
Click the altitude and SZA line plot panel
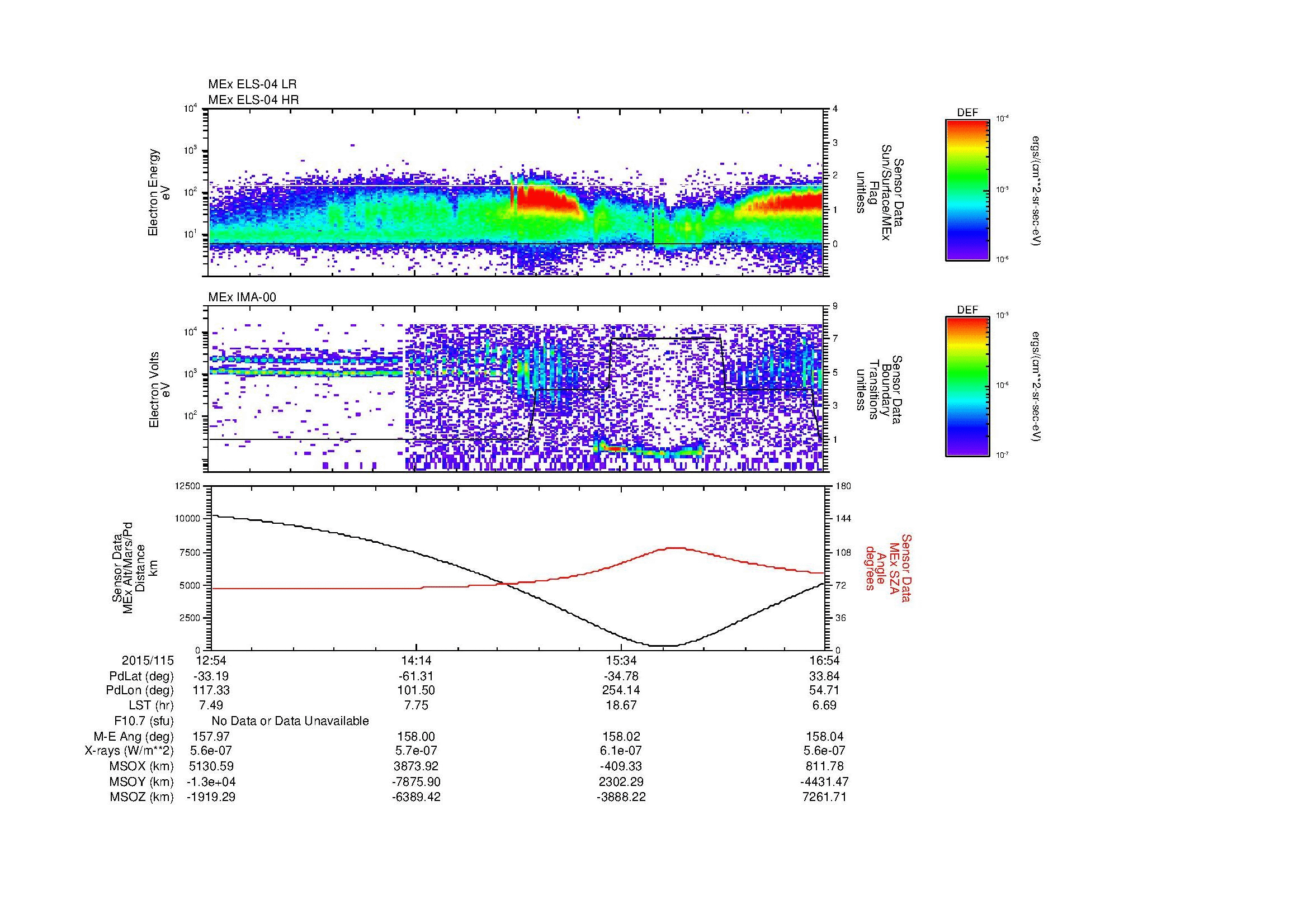click(517, 567)
